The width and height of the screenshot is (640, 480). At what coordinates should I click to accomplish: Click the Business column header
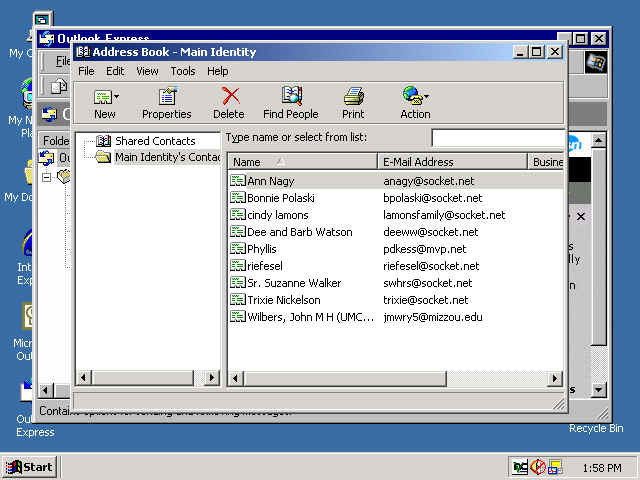click(x=546, y=162)
